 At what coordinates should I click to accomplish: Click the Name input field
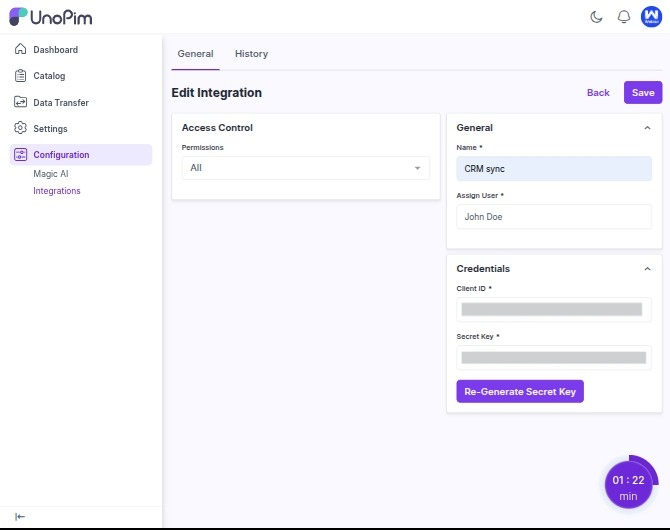pos(553,169)
